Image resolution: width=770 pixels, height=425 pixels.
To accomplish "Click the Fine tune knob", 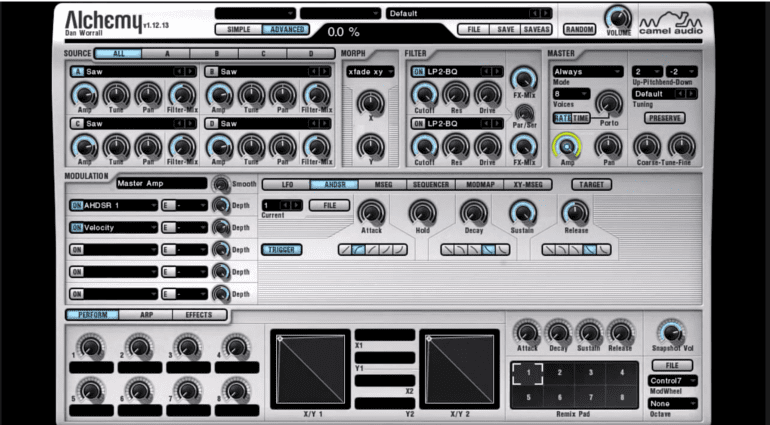I will coord(682,146).
